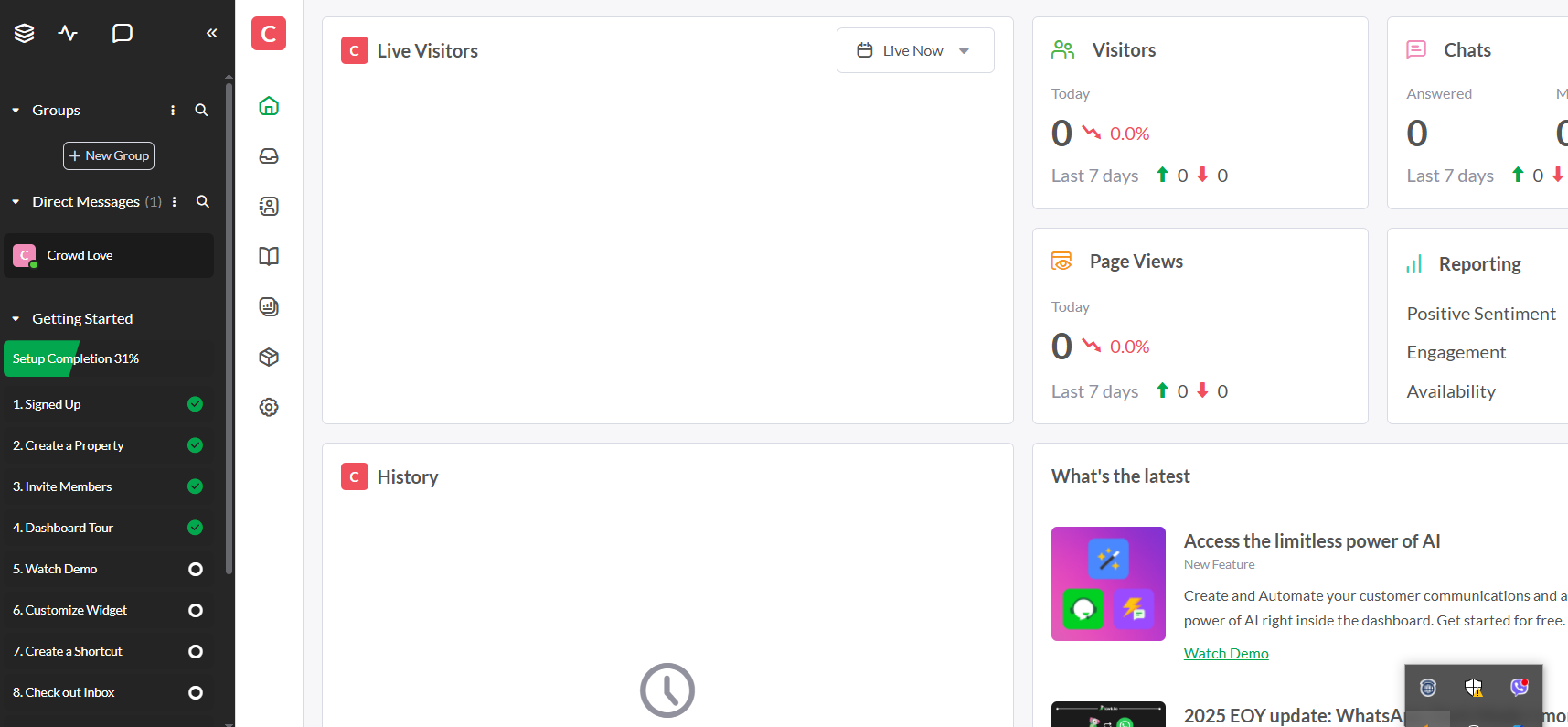Open Engagement report
This screenshot has width=1568, height=727.
[x=1456, y=352]
